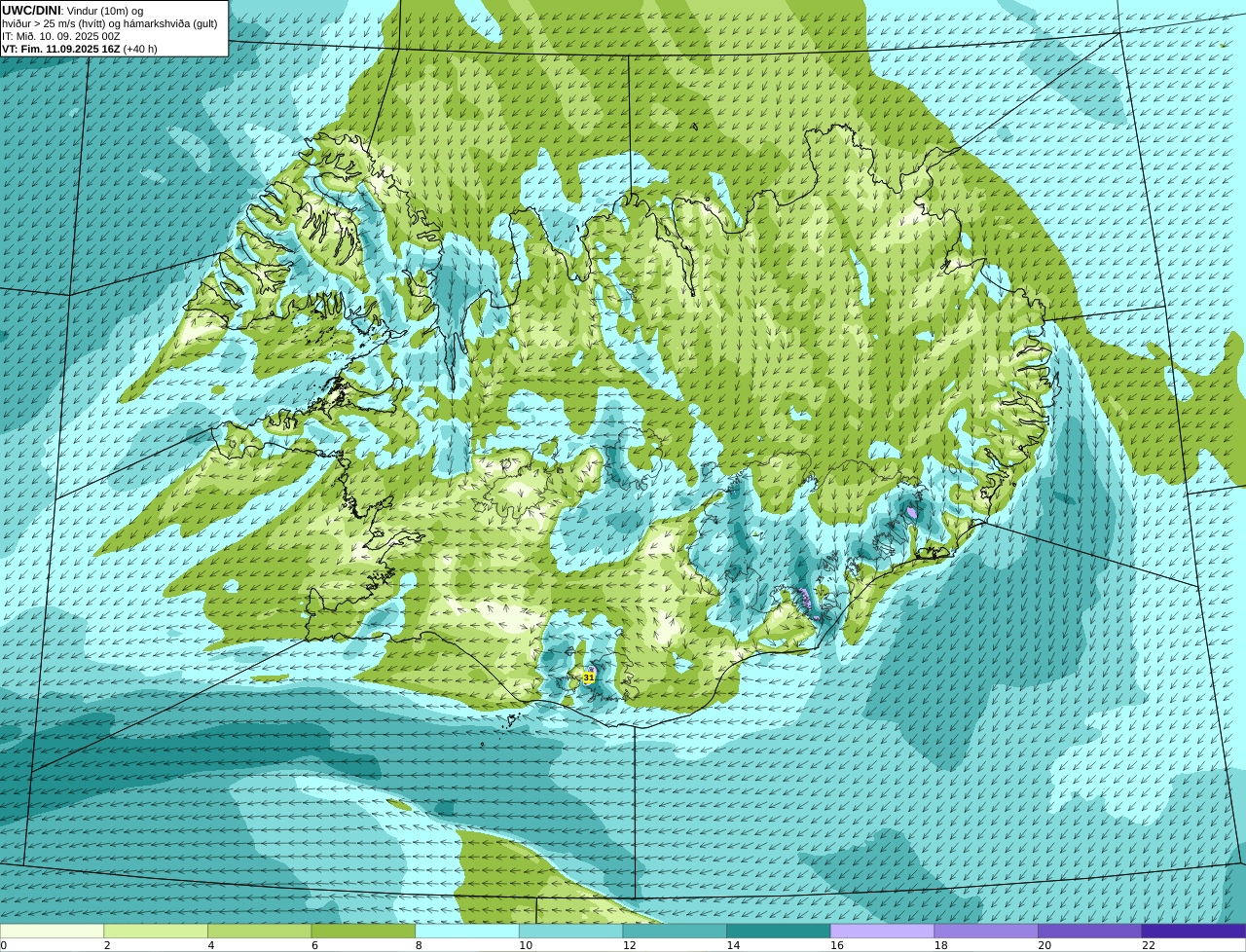Viewport: 1246px width, 952px height.
Task: Click the 'hviður > 25 m/s (hvítt)' description line
Action: (x=110, y=23)
